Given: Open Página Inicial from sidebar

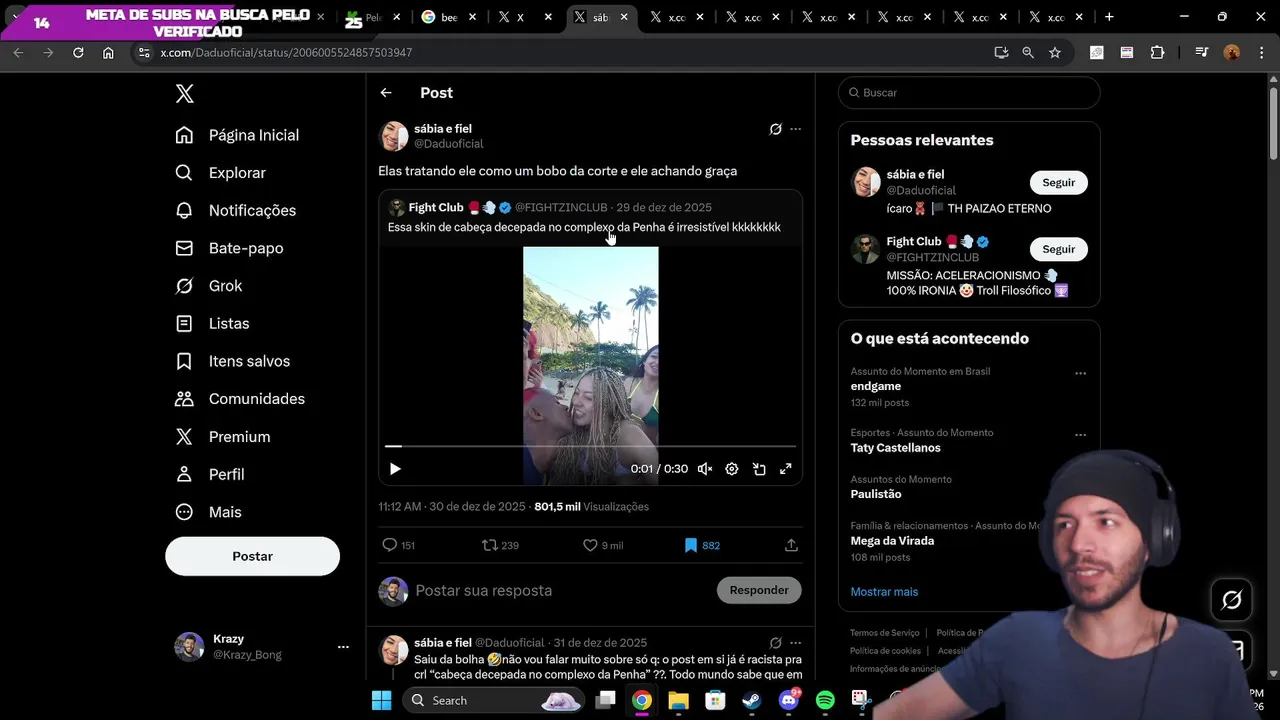Looking at the screenshot, I should coord(237,135).
